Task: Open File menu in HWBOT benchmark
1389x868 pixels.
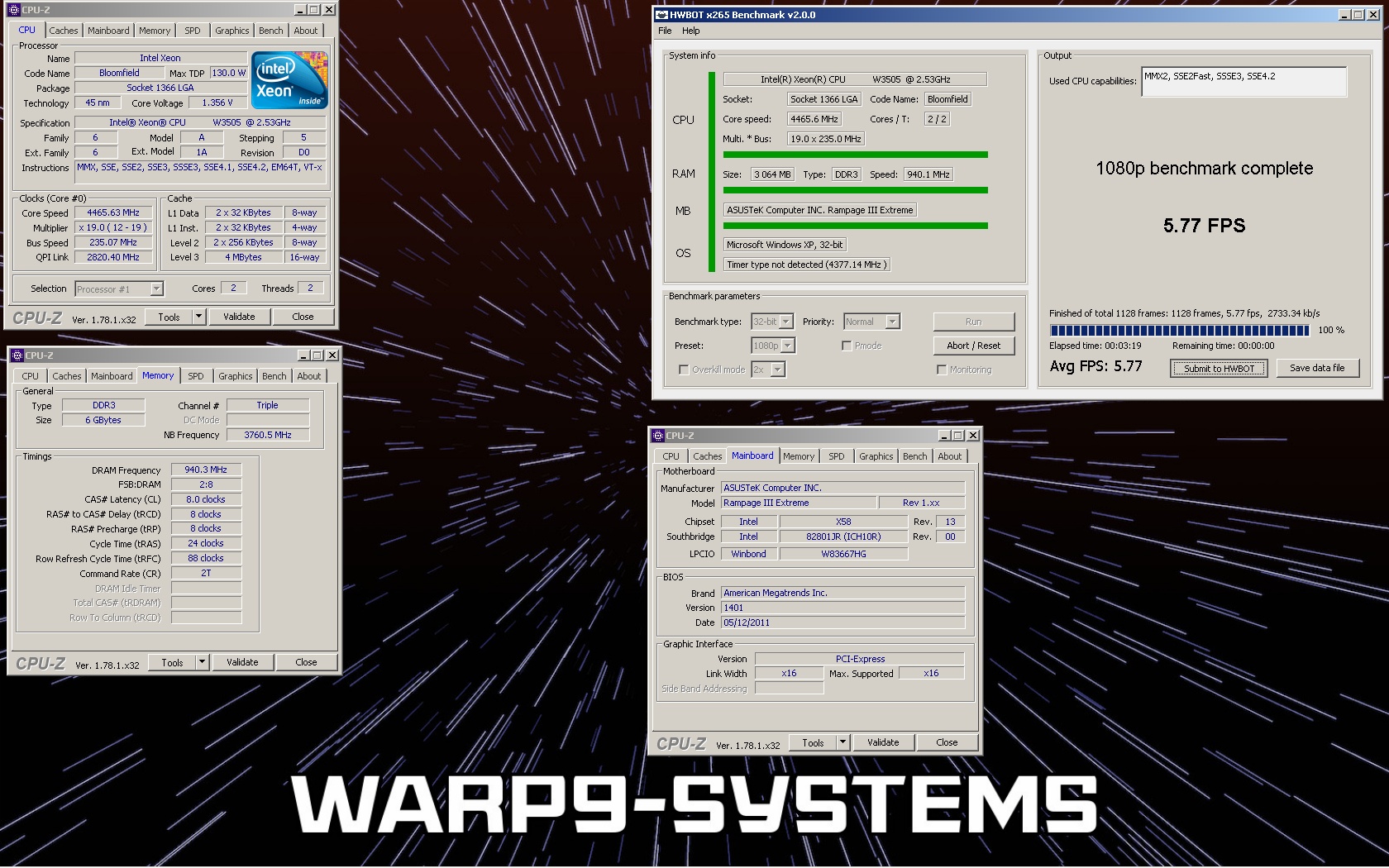Action: pyautogui.click(x=665, y=31)
